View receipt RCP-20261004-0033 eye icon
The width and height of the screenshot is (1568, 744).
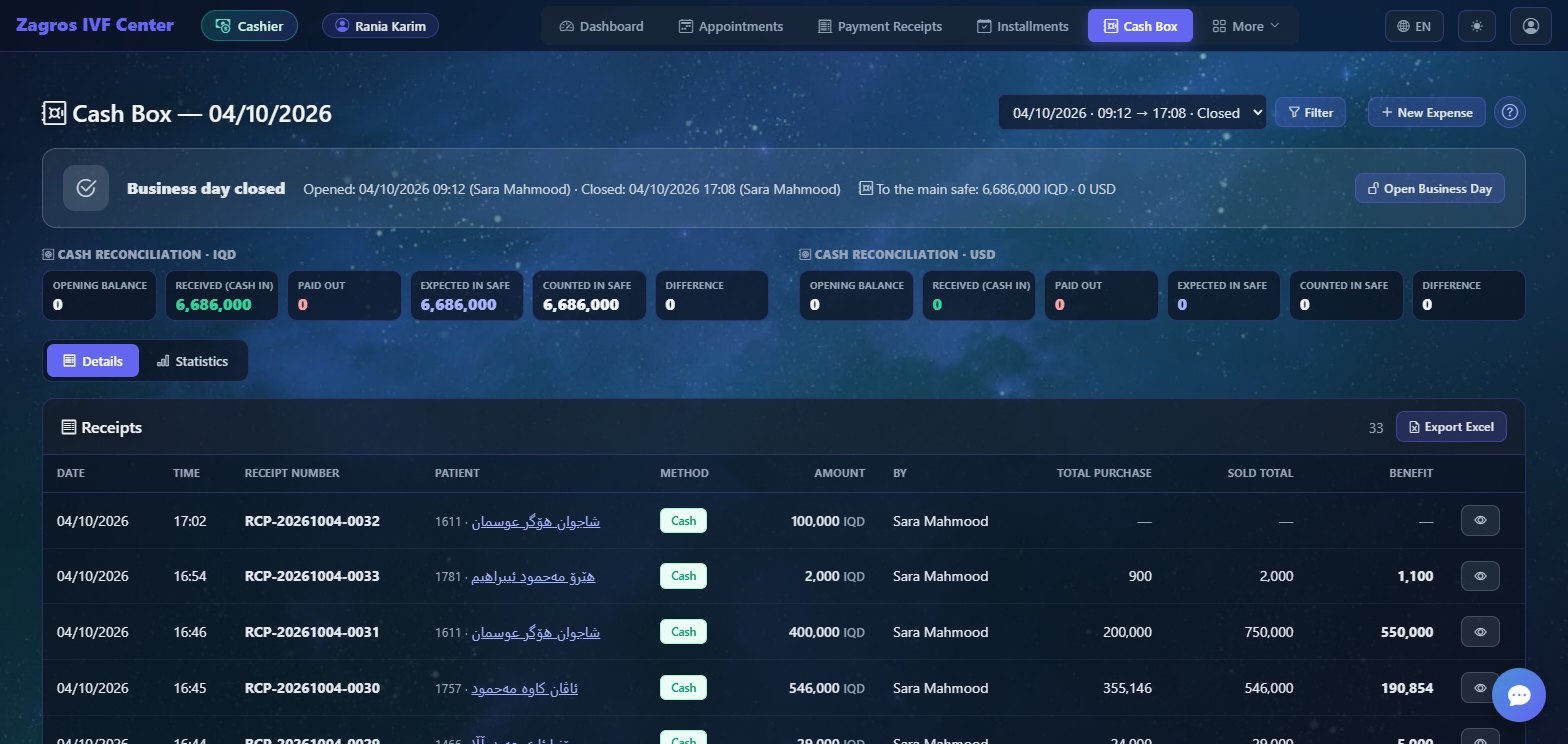point(1480,575)
